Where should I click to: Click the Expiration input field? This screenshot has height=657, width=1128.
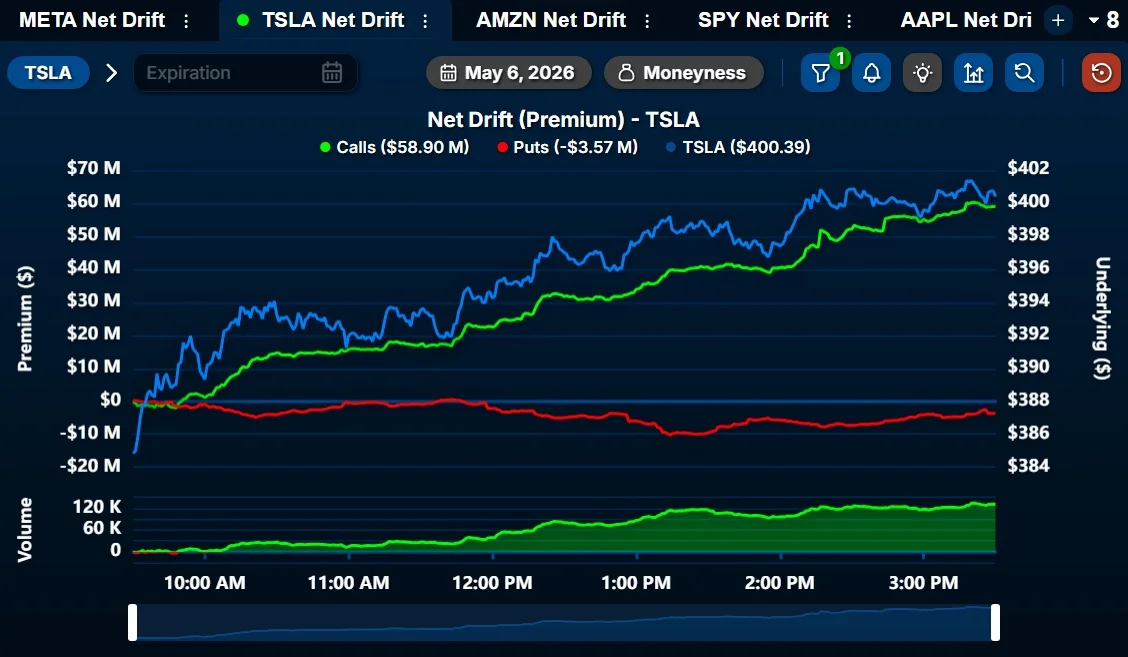(245, 73)
